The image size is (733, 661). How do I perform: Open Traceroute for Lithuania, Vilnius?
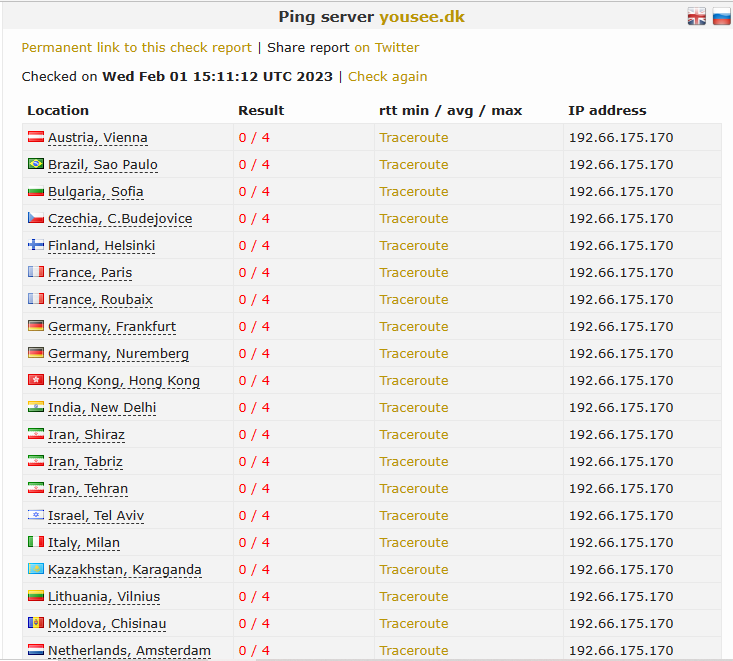(414, 597)
